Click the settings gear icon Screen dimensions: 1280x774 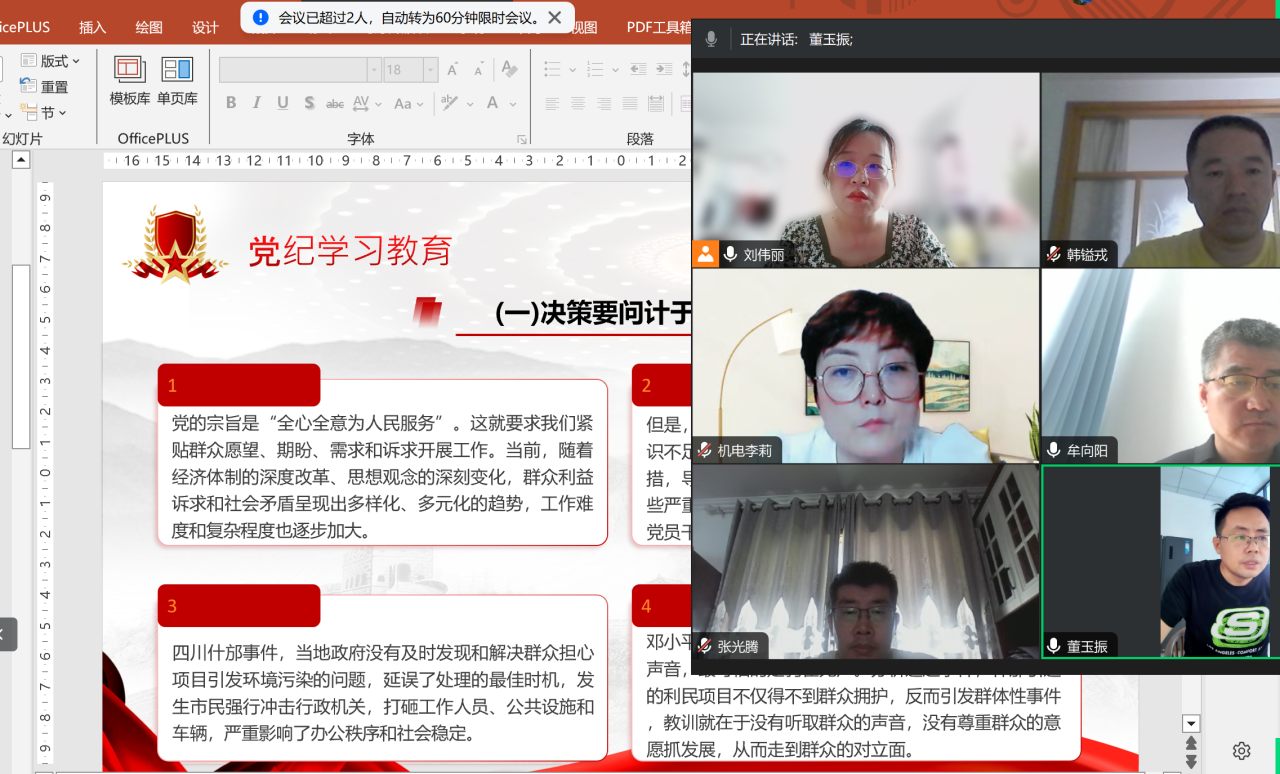click(x=1241, y=750)
